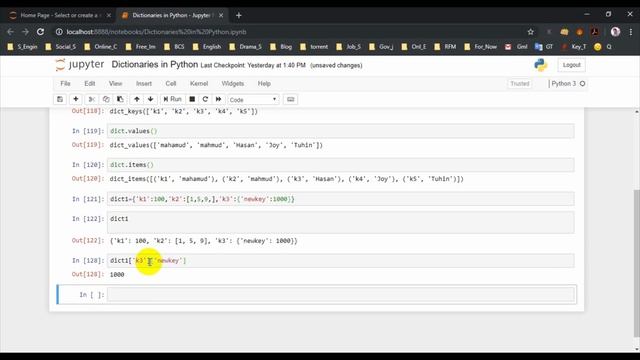Open the Help menu

[x=264, y=84]
